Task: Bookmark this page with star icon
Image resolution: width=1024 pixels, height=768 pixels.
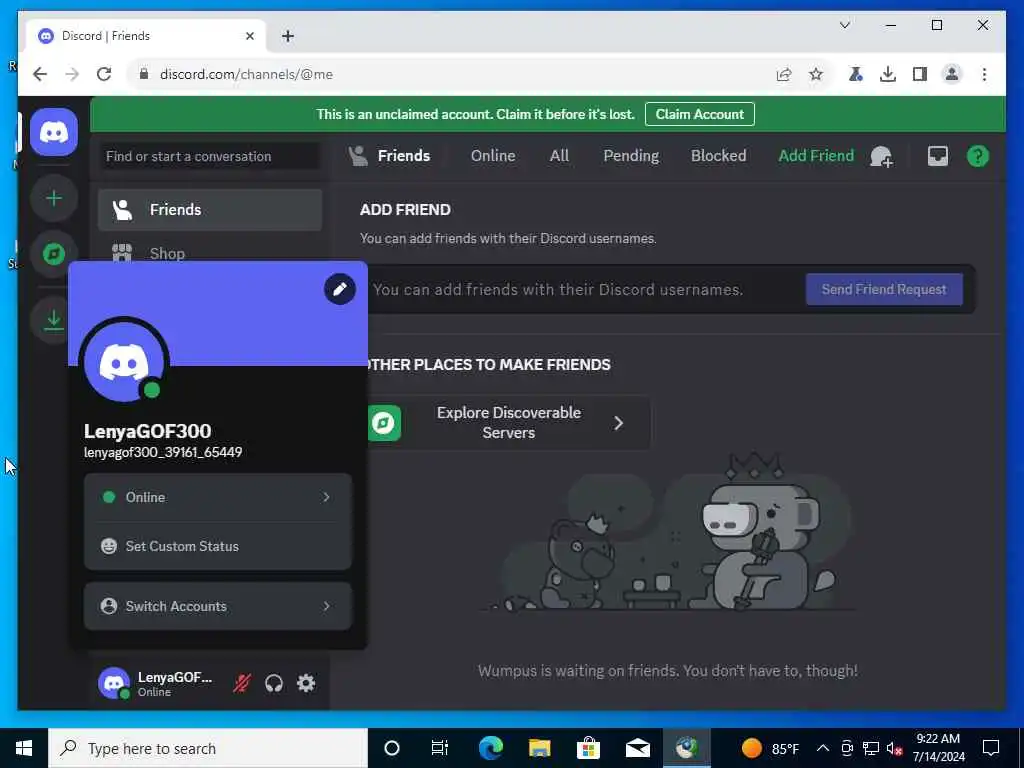Action: tap(816, 74)
